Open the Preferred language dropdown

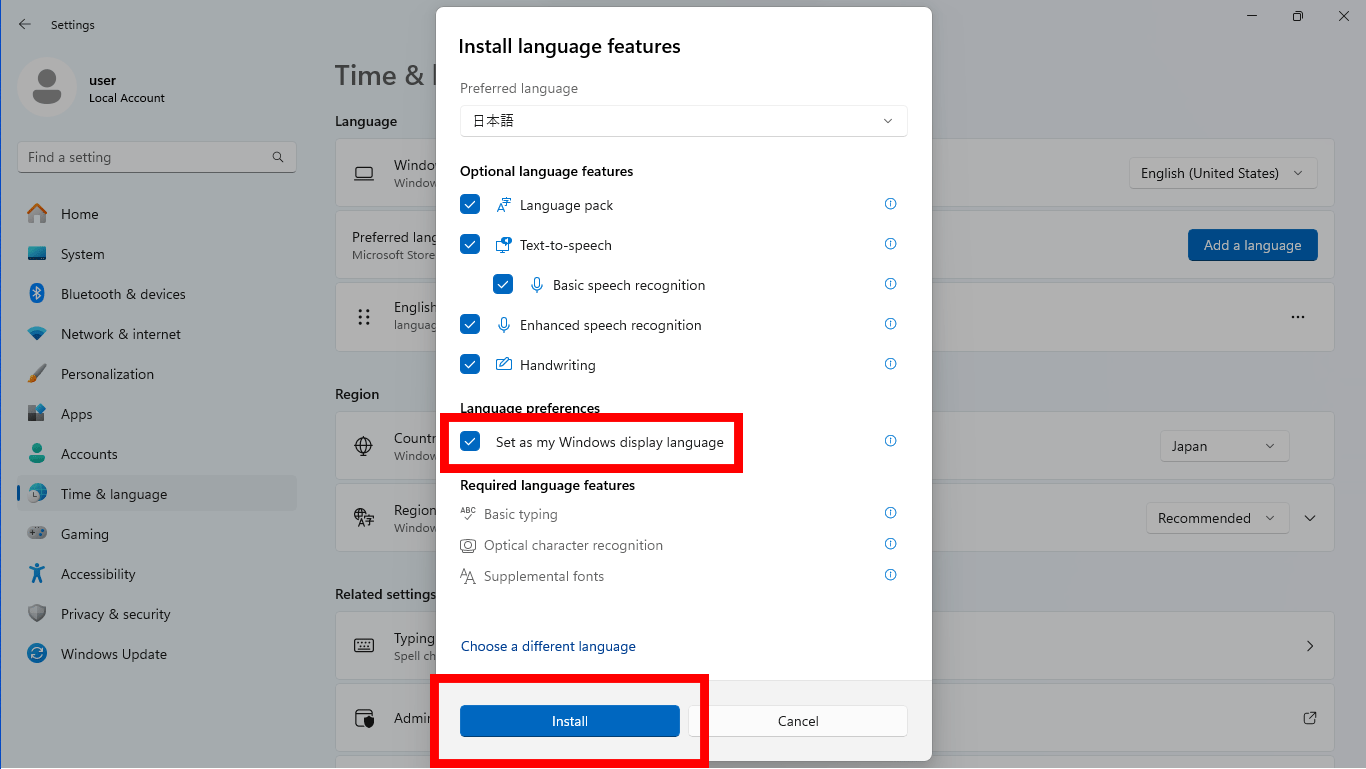[683, 121]
